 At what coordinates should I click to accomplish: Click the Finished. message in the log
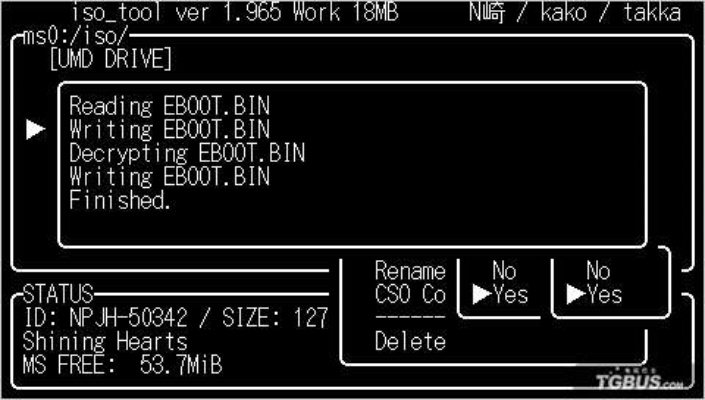click(120, 200)
